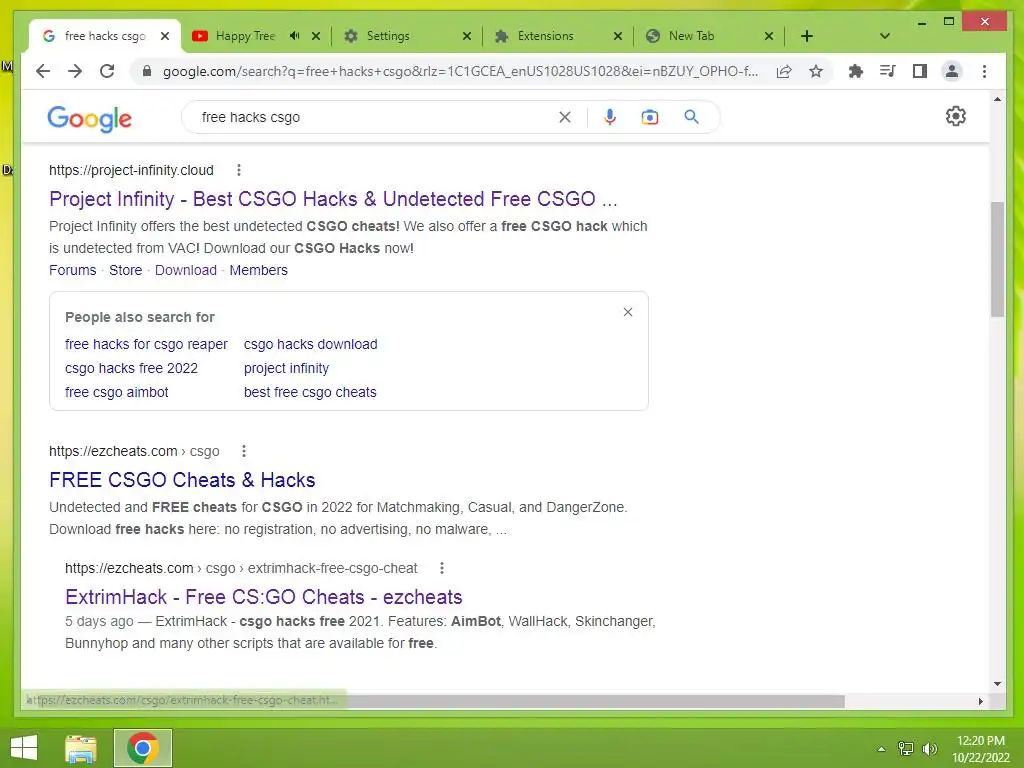This screenshot has width=1024, height=768.
Task: Open File Explorer from the taskbar
Action: click(x=81, y=748)
